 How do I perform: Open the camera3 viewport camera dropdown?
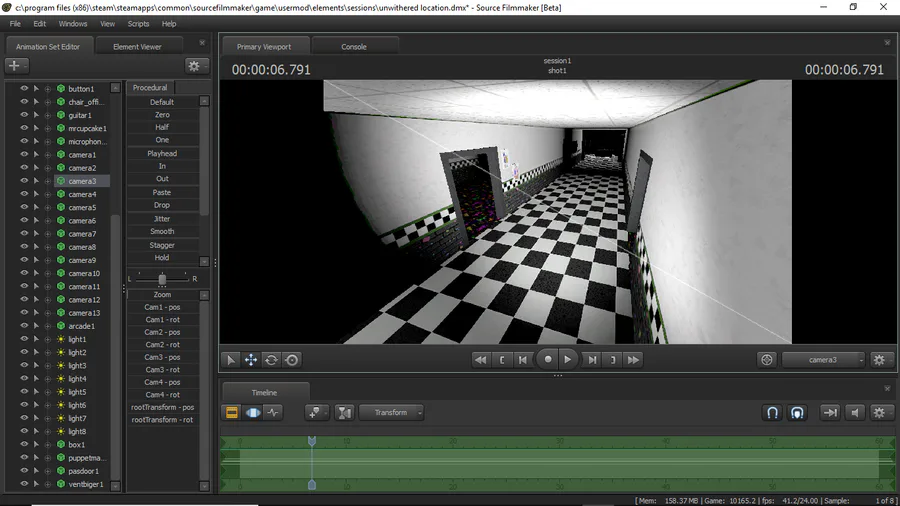click(x=823, y=360)
